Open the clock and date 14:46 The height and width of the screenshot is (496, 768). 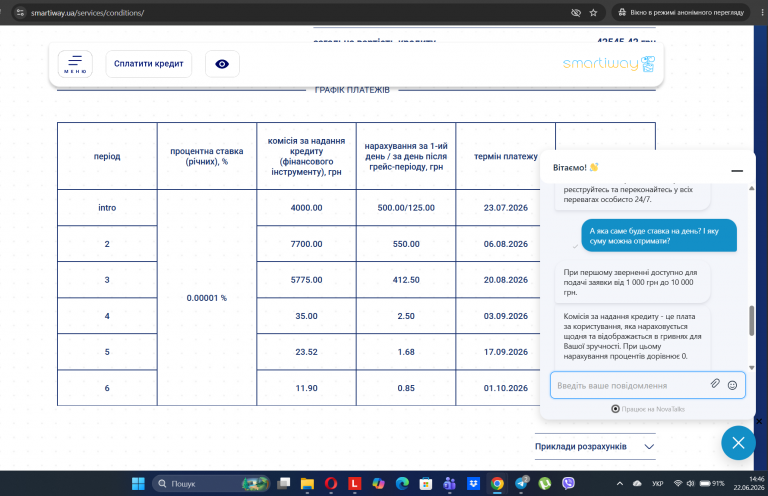(748, 484)
